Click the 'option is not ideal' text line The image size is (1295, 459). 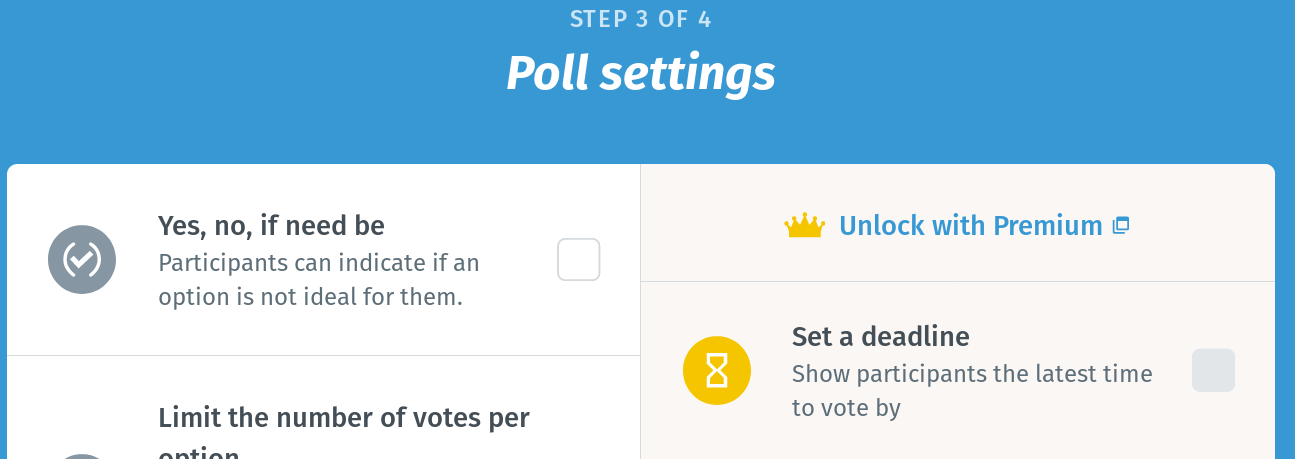coord(311,298)
